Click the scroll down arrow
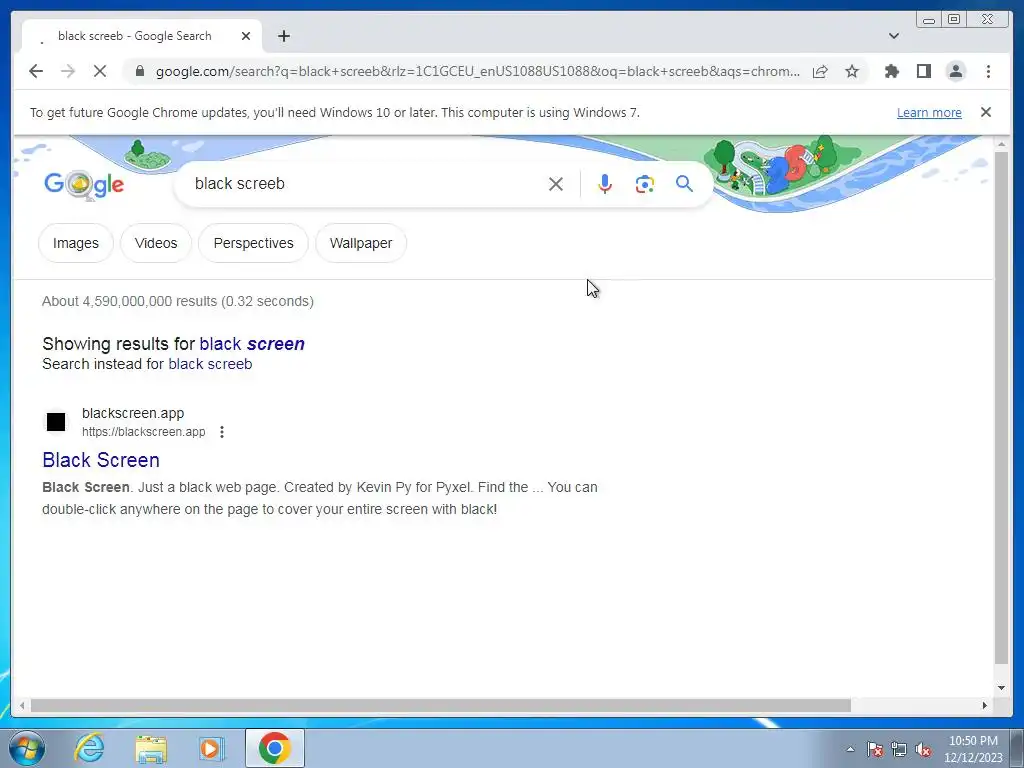This screenshot has height=768, width=1024. click(1001, 687)
